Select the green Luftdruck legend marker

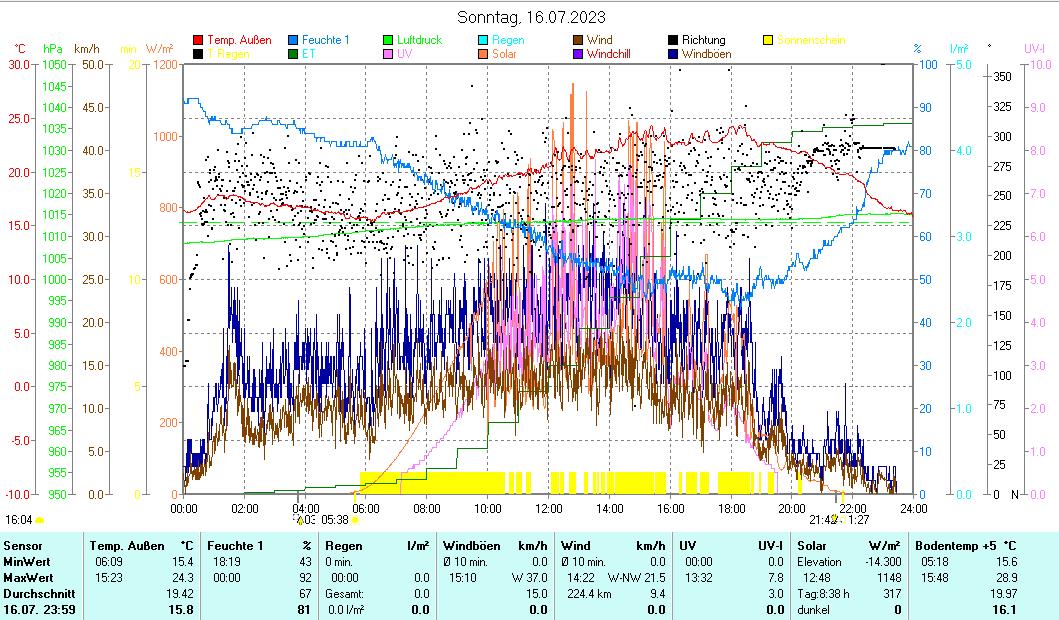tap(389, 40)
